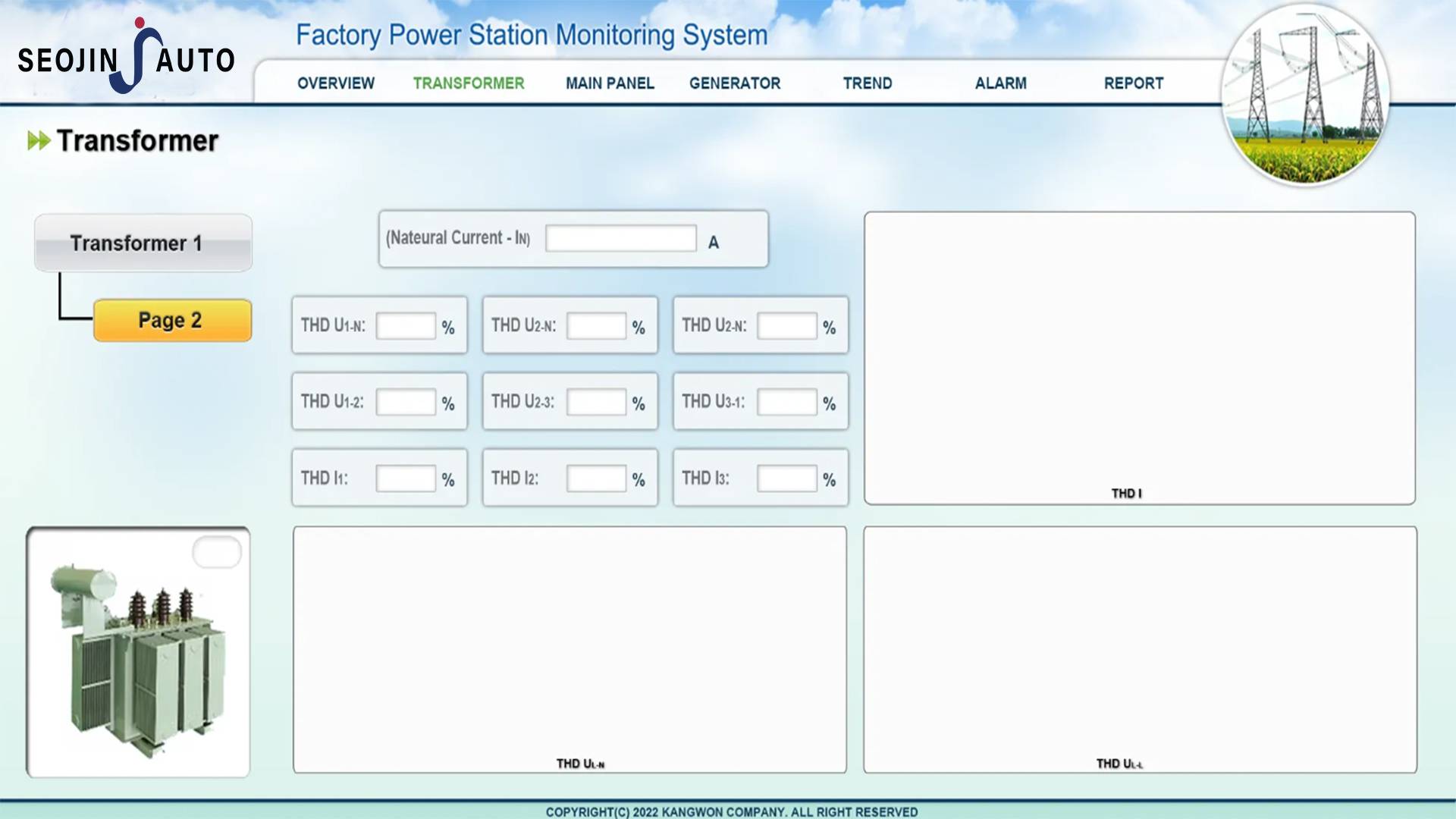Screen dimensions: 1456x819
Task: Switch to the MAIN PANEL tab
Action: pos(610,83)
